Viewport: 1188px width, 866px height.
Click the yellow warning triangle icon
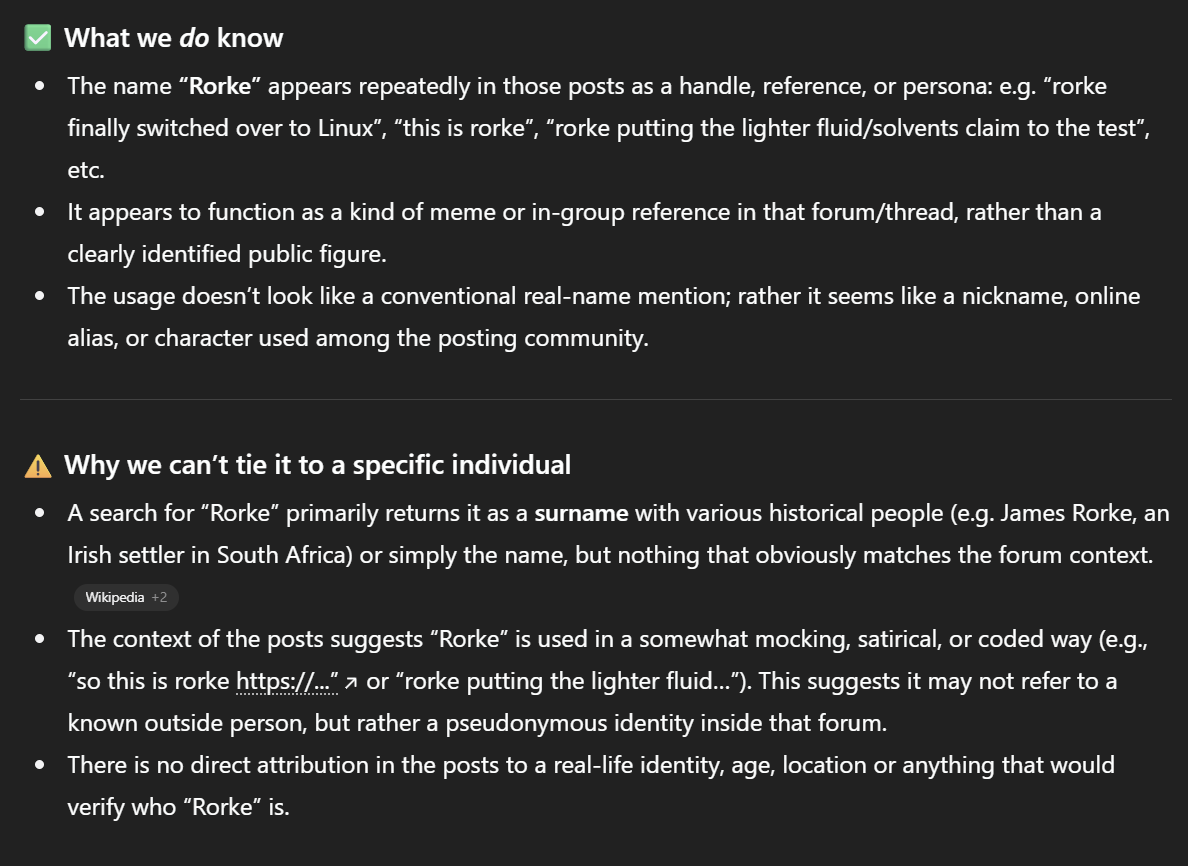pyautogui.click(x=38, y=466)
